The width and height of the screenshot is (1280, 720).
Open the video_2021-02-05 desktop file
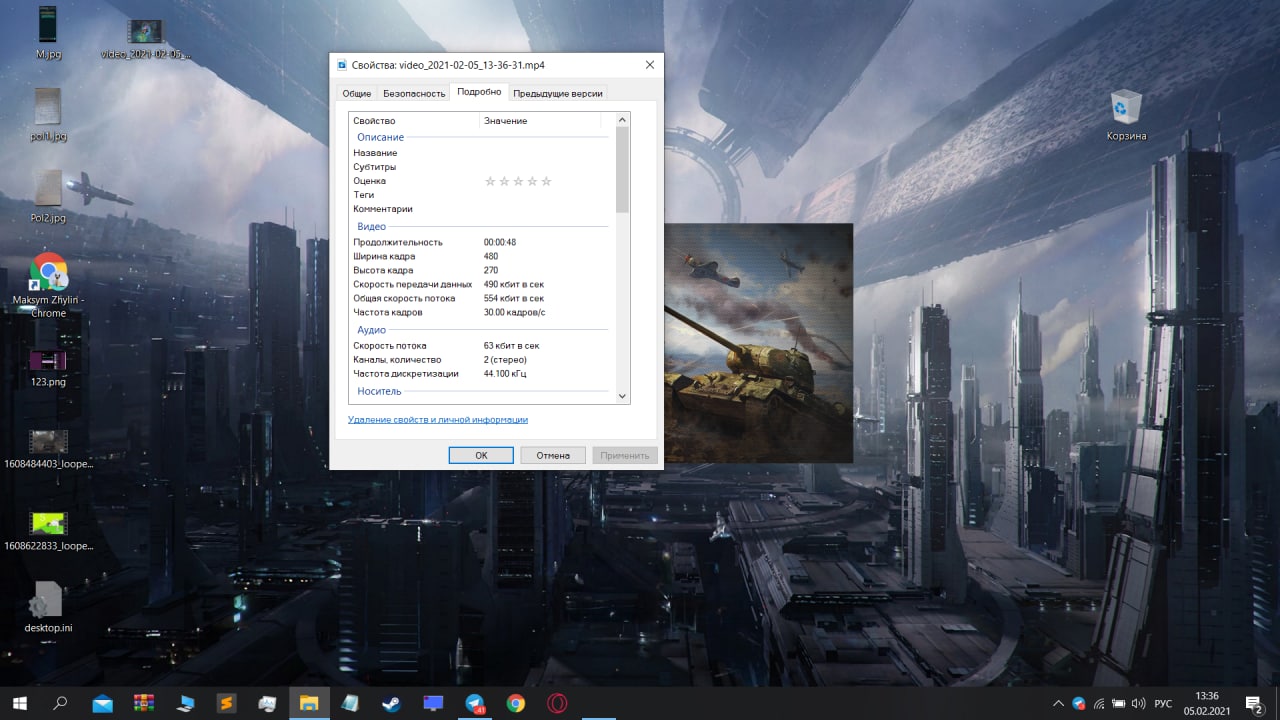tap(146, 38)
